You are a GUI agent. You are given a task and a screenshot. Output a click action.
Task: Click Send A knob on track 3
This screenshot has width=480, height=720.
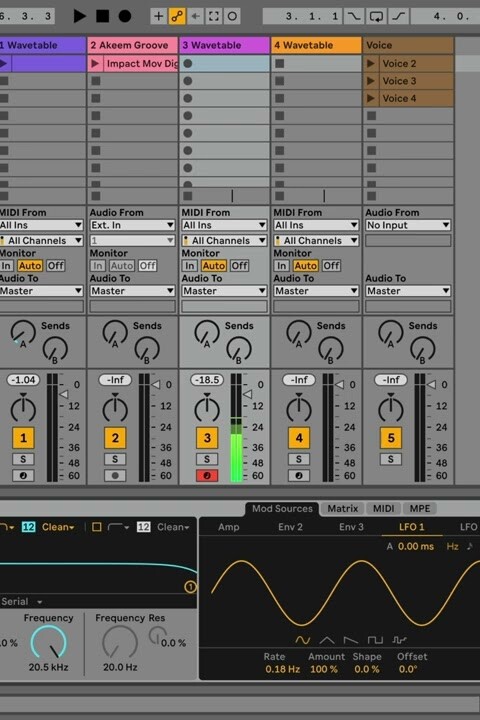(207, 334)
